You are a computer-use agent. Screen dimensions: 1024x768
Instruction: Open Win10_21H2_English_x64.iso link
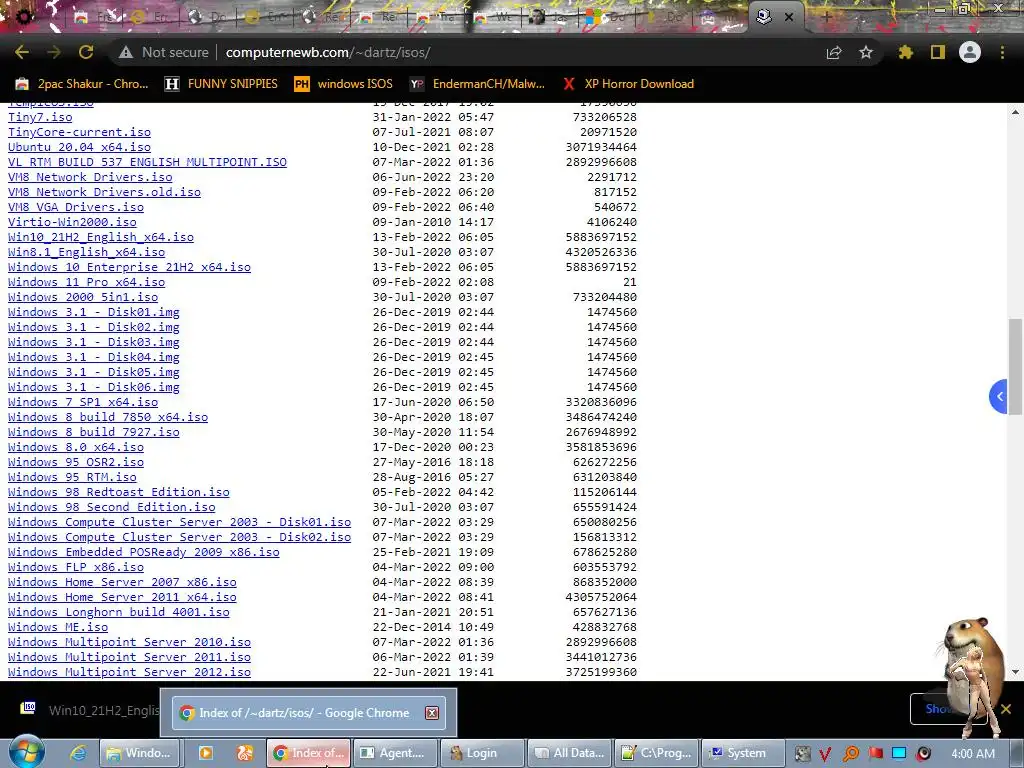coord(101,237)
